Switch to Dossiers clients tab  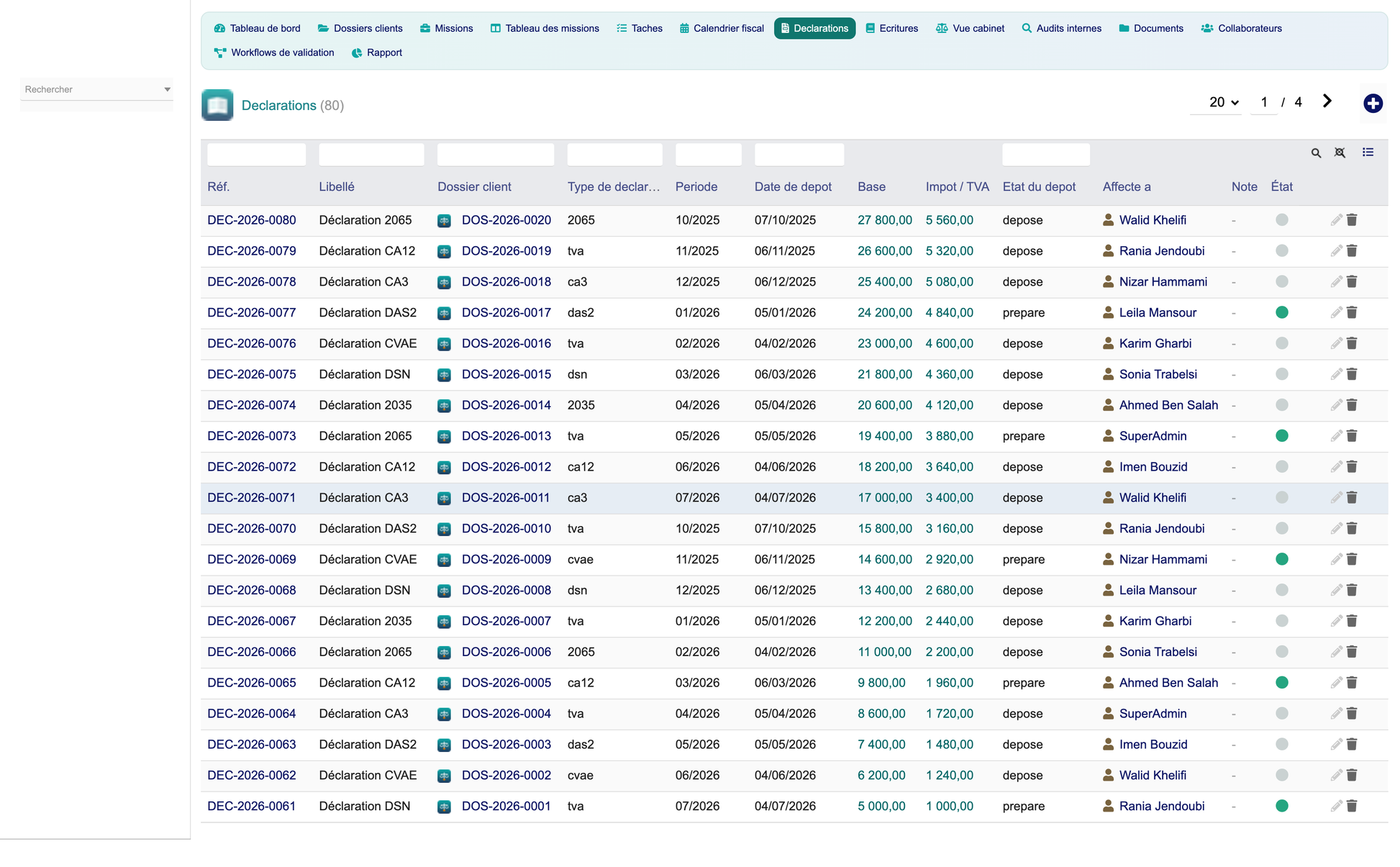click(x=360, y=29)
